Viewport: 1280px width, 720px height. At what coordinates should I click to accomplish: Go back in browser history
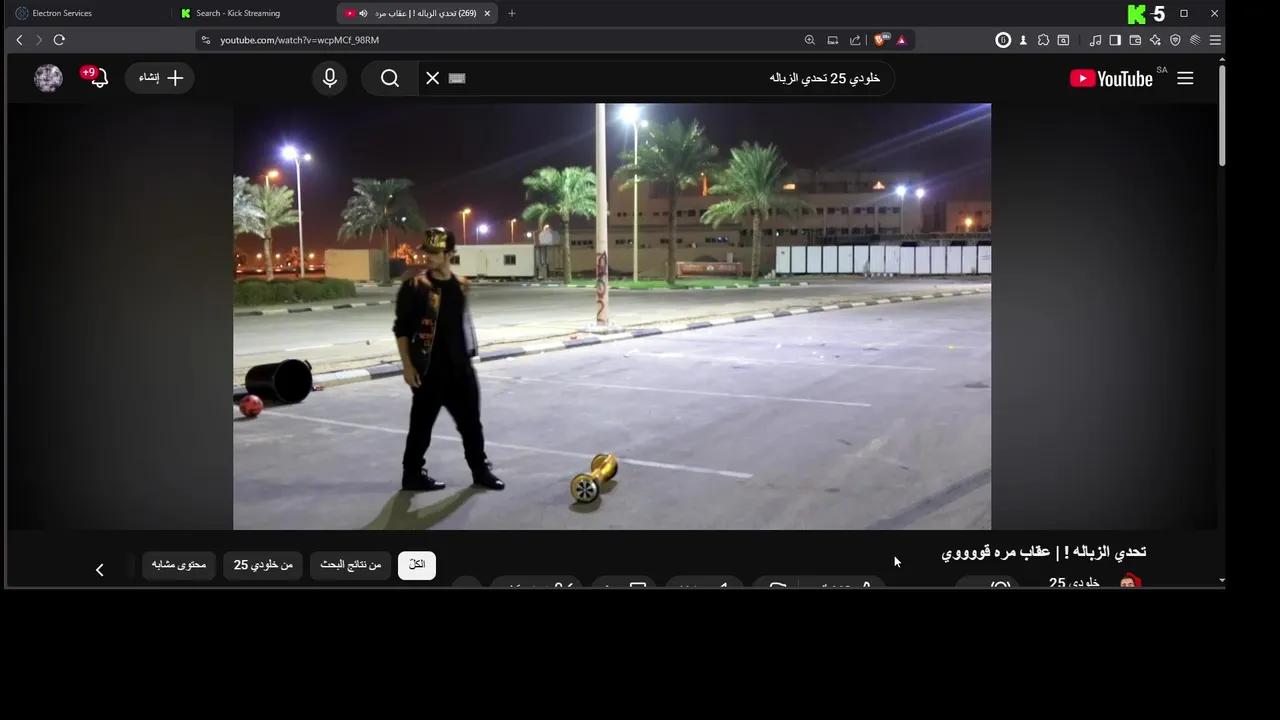(19, 40)
